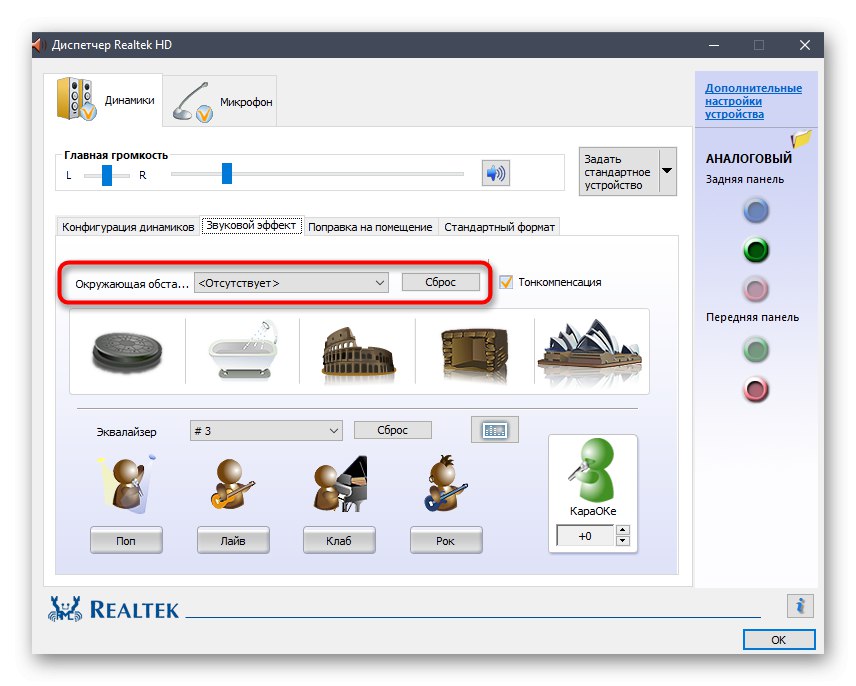The height and width of the screenshot is (686, 856).
Task: Click the pink rear panel jack
Action: coord(756,289)
